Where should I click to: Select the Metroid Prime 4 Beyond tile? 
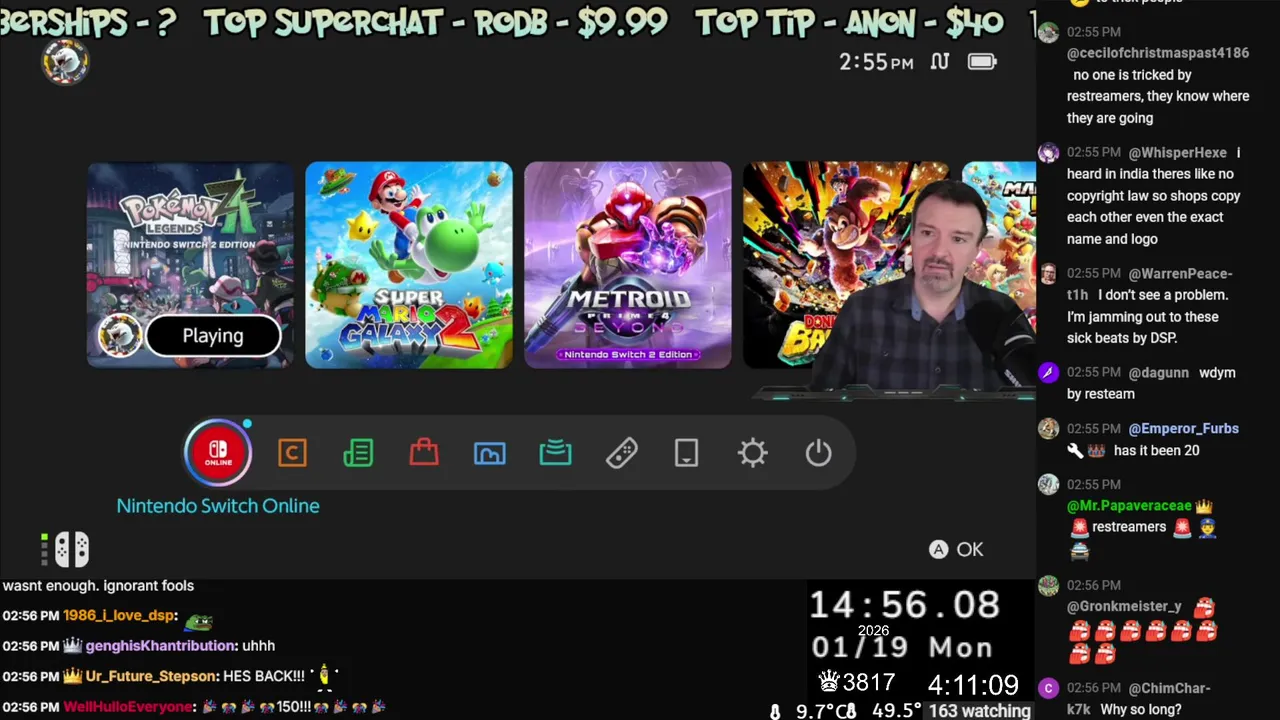(628, 265)
